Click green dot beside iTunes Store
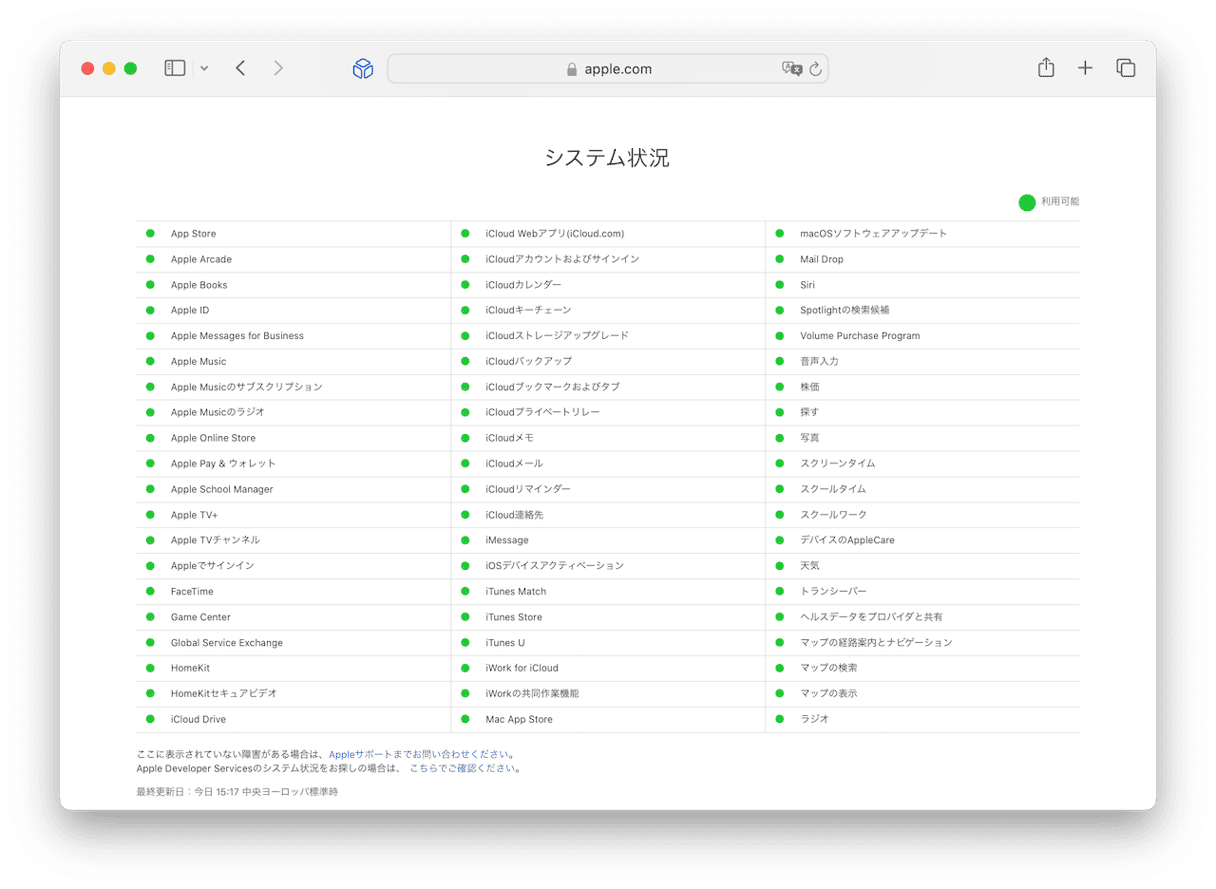Image resolution: width=1216 pixels, height=889 pixels. click(x=465, y=617)
